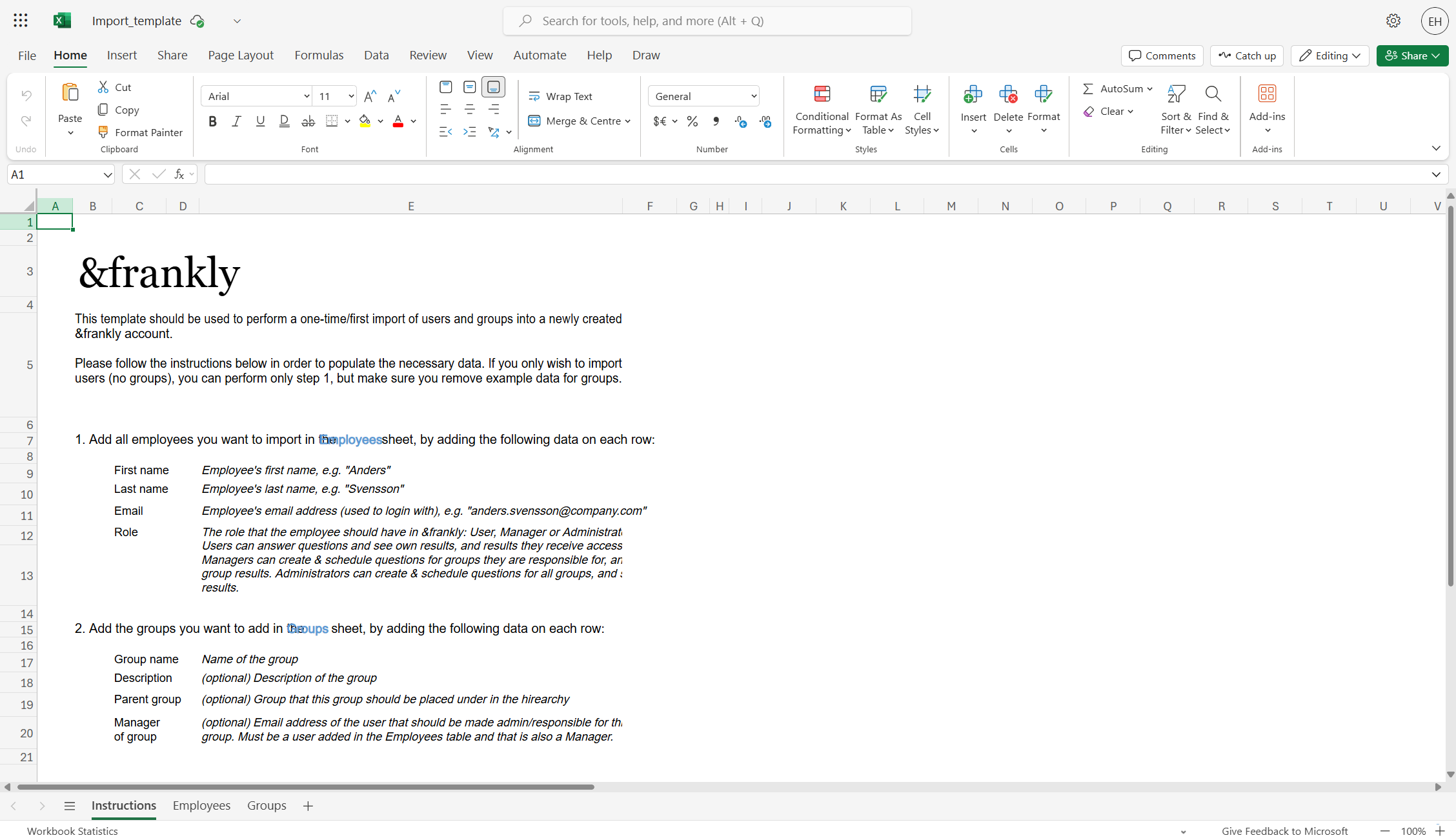
Task: Expand the Merge & Centre options arrow
Action: point(627,121)
